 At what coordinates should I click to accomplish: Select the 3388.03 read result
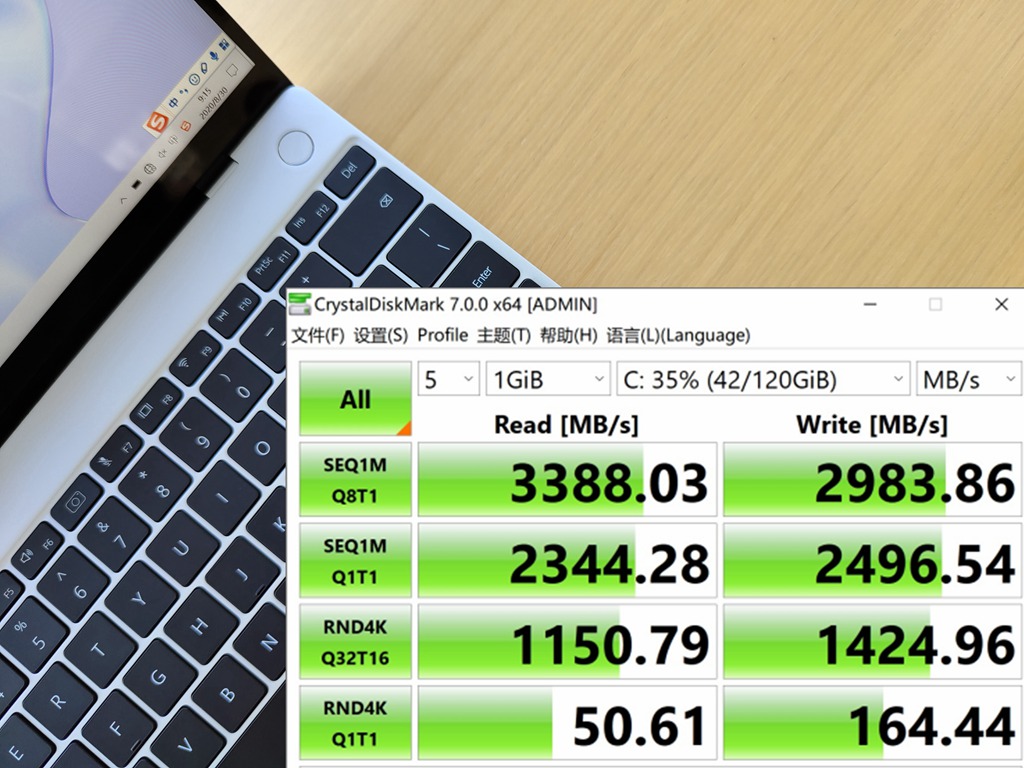point(568,480)
